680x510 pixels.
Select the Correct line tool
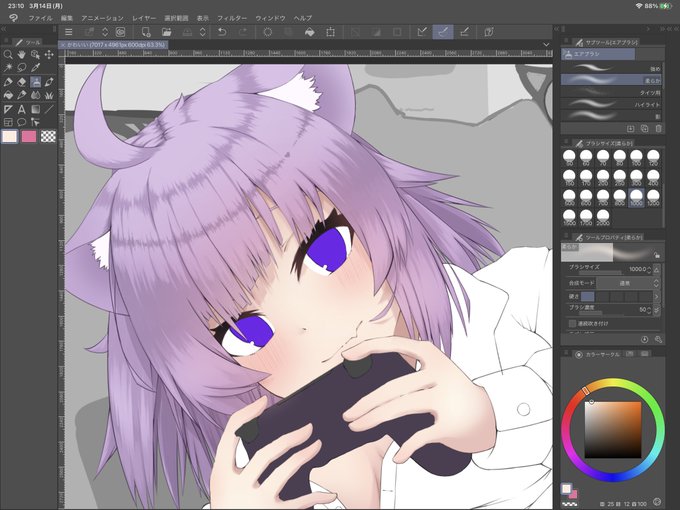35,122
